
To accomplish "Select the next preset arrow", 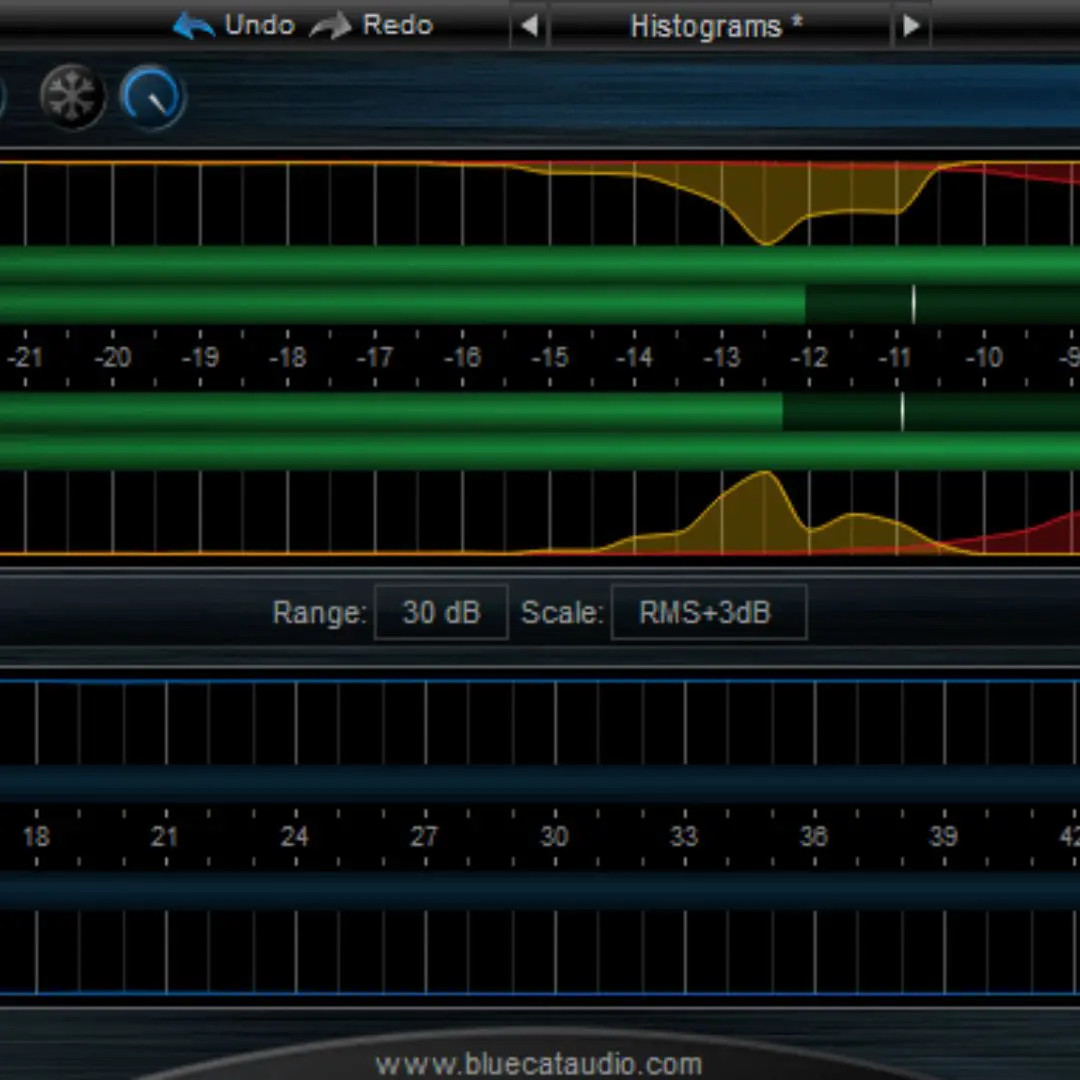I will click(x=911, y=26).
